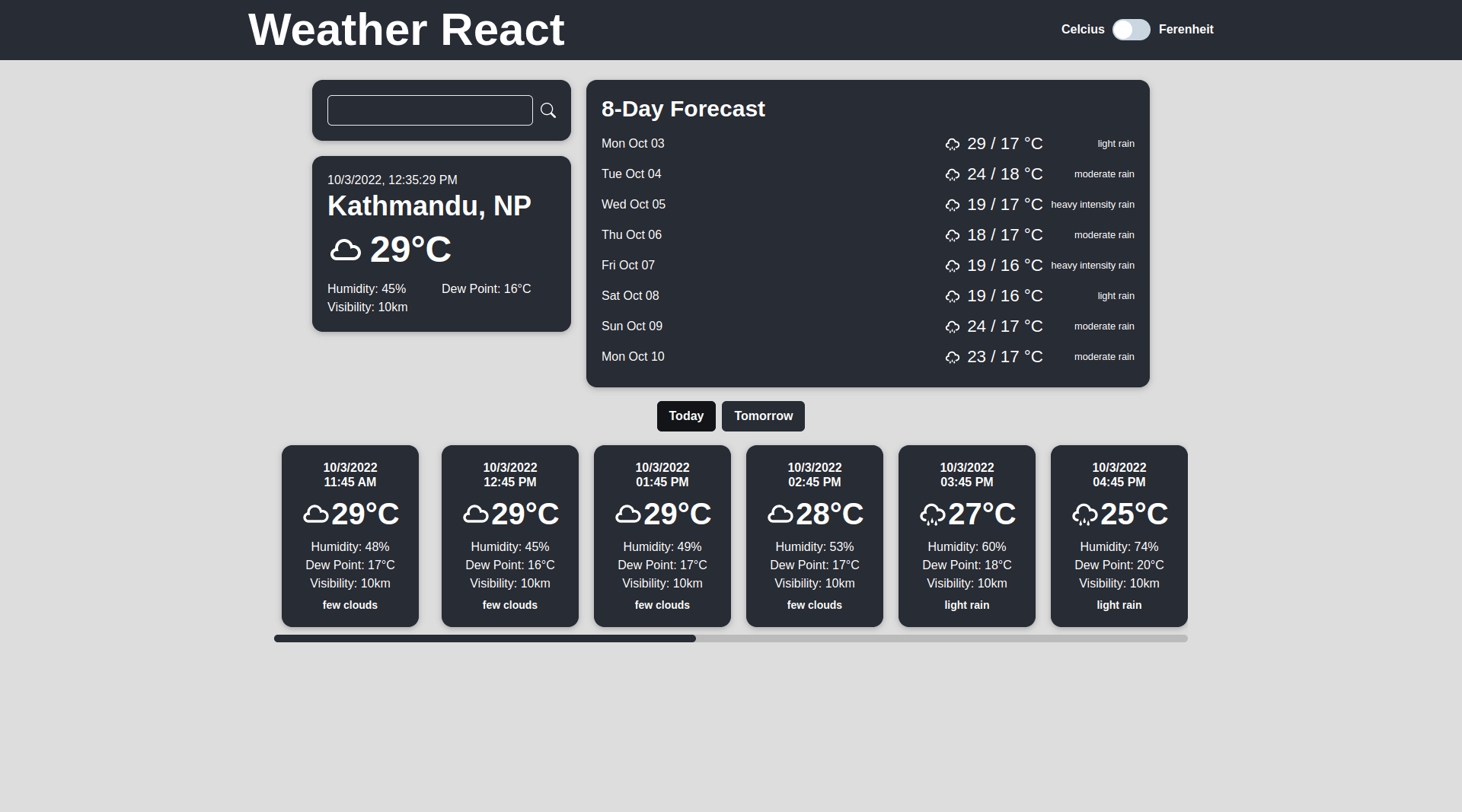Click cloud icon on the 01:45 PM card
This screenshot has height=812, width=1462.
click(x=628, y=514)
